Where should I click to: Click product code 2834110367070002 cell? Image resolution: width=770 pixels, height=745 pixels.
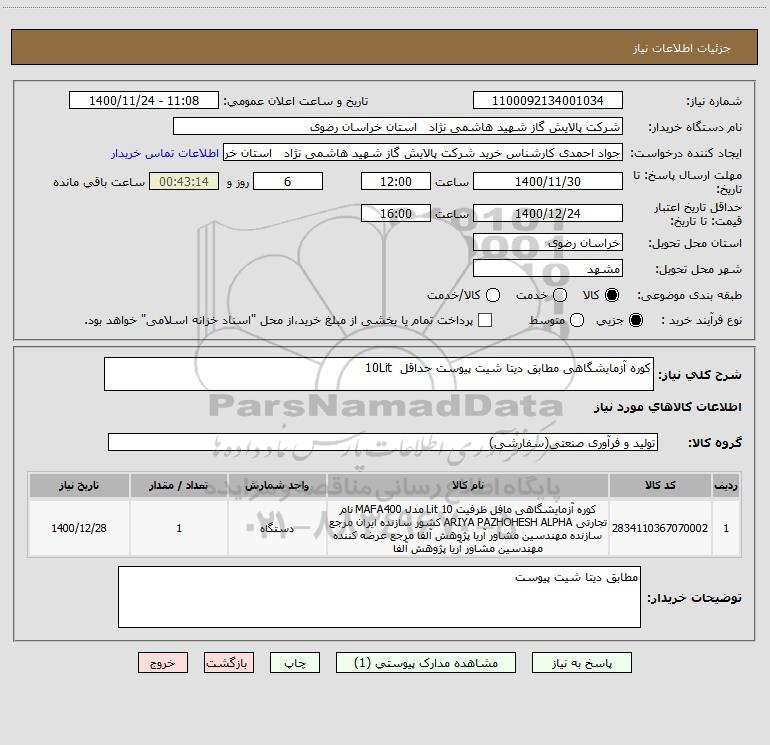[660, 528]
